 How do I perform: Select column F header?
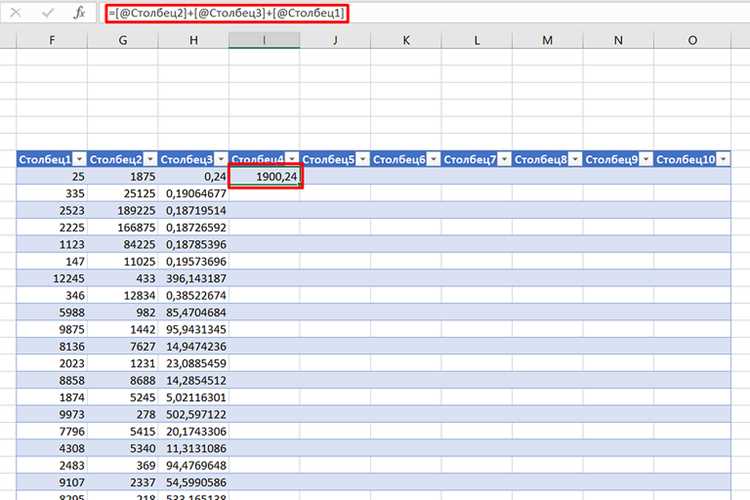click(x=52, y=40)
